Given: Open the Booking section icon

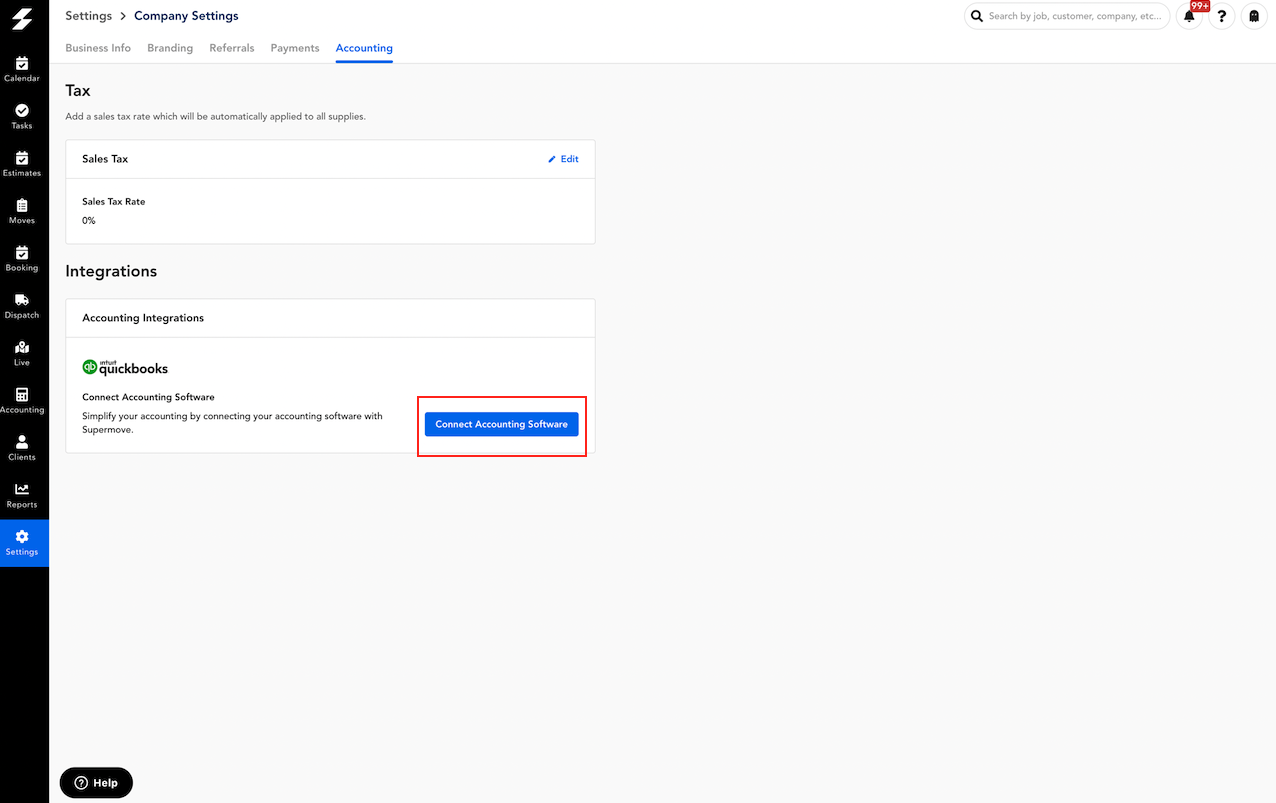Looking at the screenshot, I should pyautogui.click(x=22, y=253).
